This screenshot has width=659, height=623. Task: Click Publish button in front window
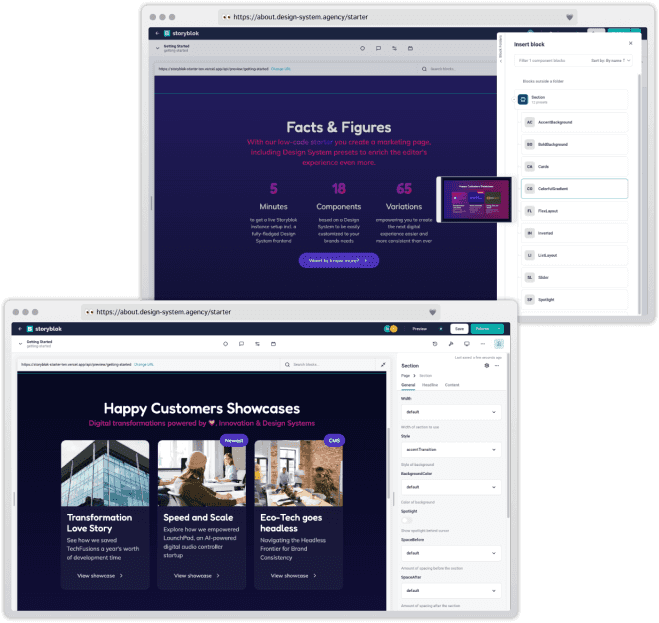[482, 329]
